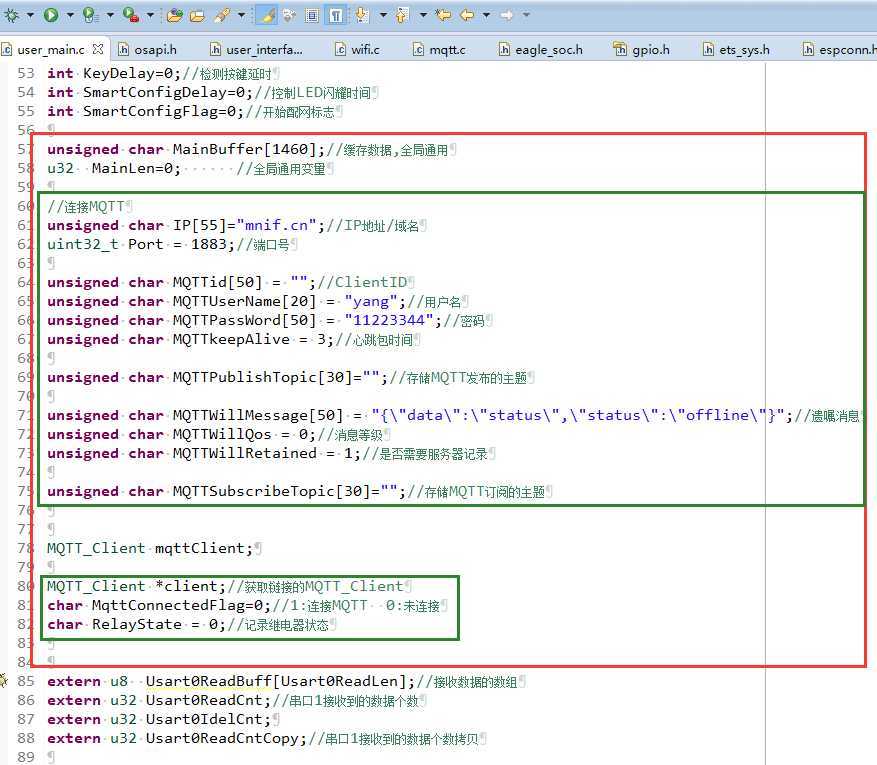Click "Usart0ReadBuff[Usart0ReadLen];" on line 85

point(281,682)
